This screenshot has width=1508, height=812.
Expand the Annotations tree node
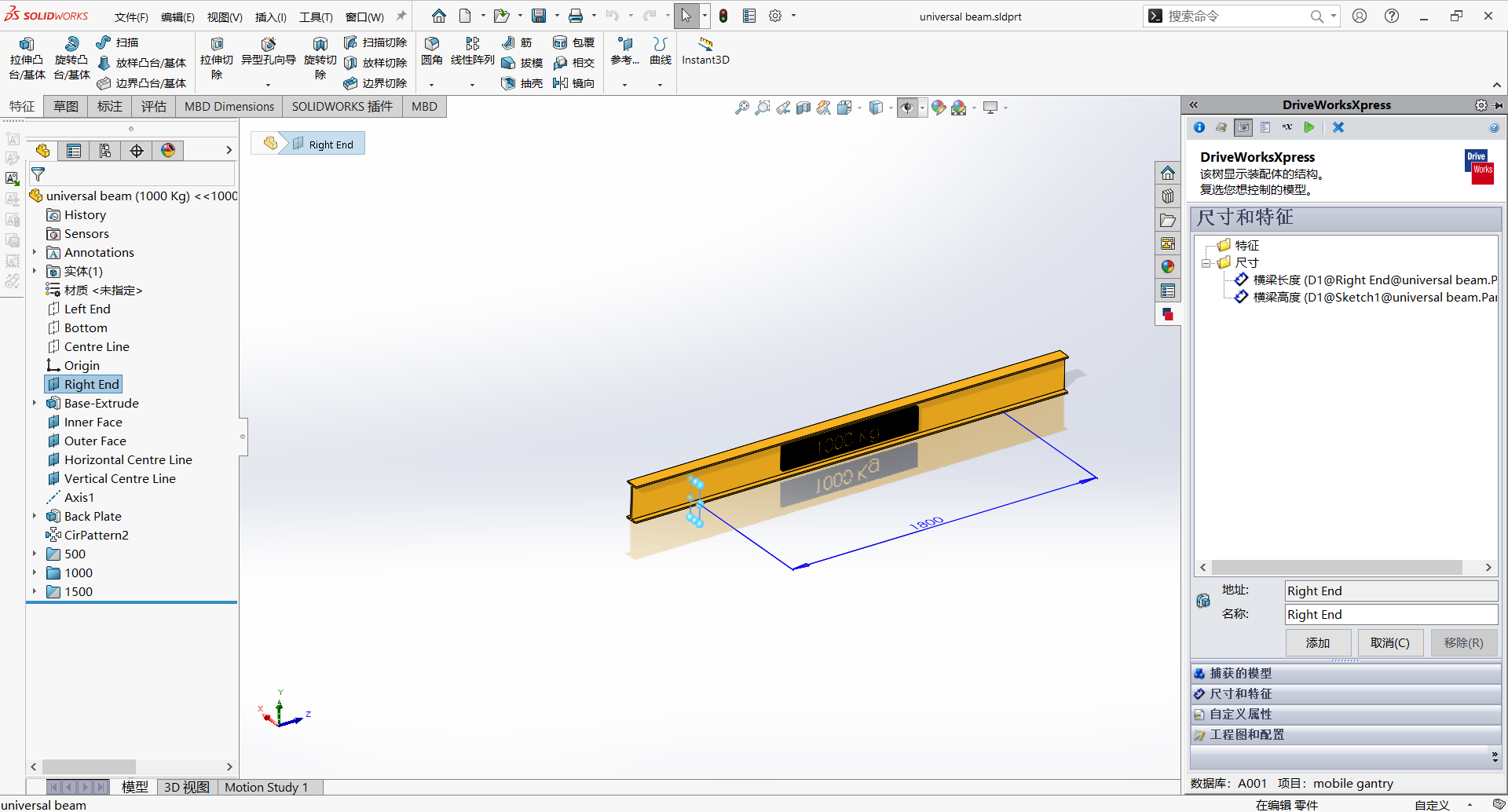35,252
